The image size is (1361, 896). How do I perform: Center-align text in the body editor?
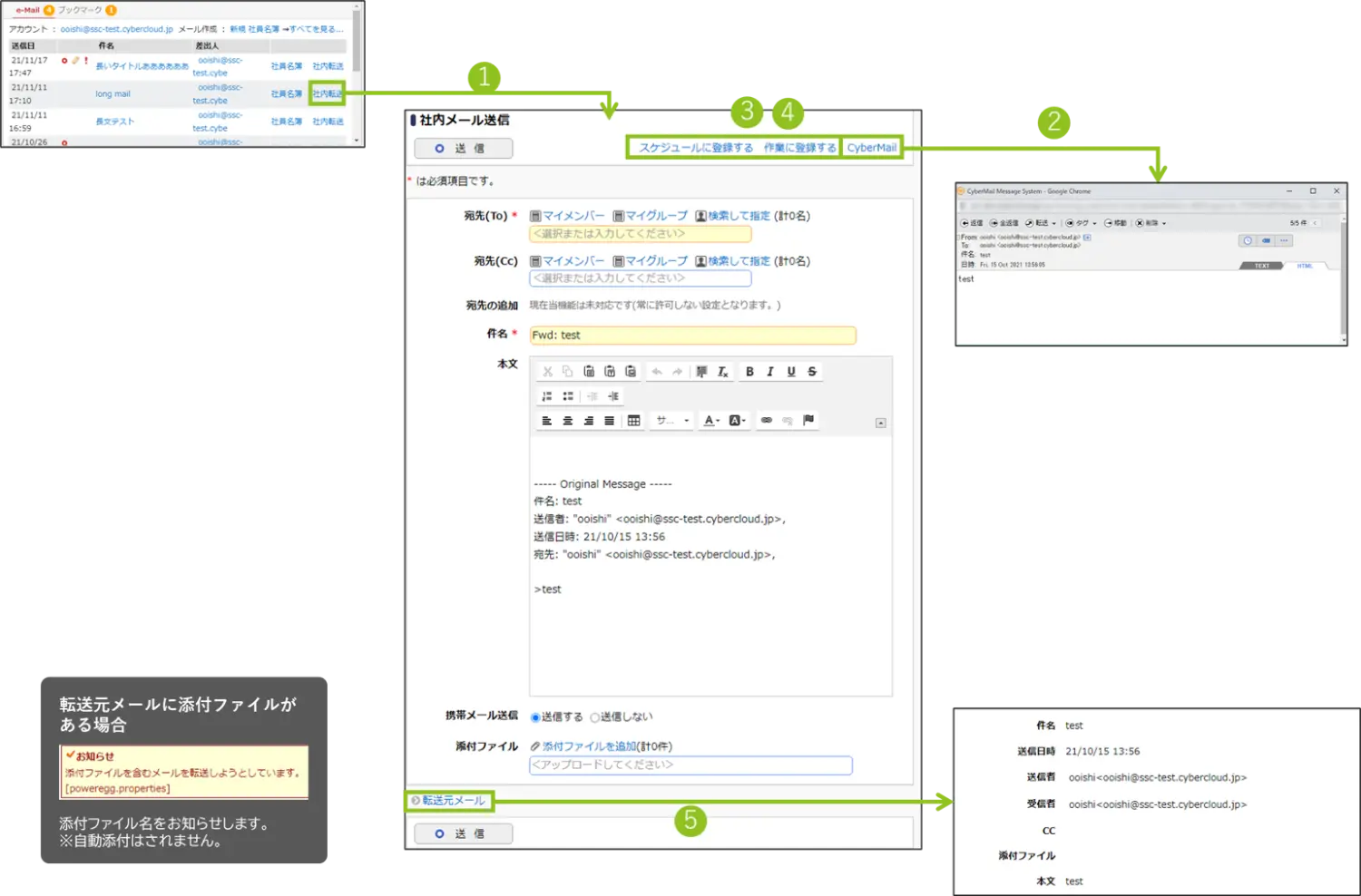[x=567, y=421]
